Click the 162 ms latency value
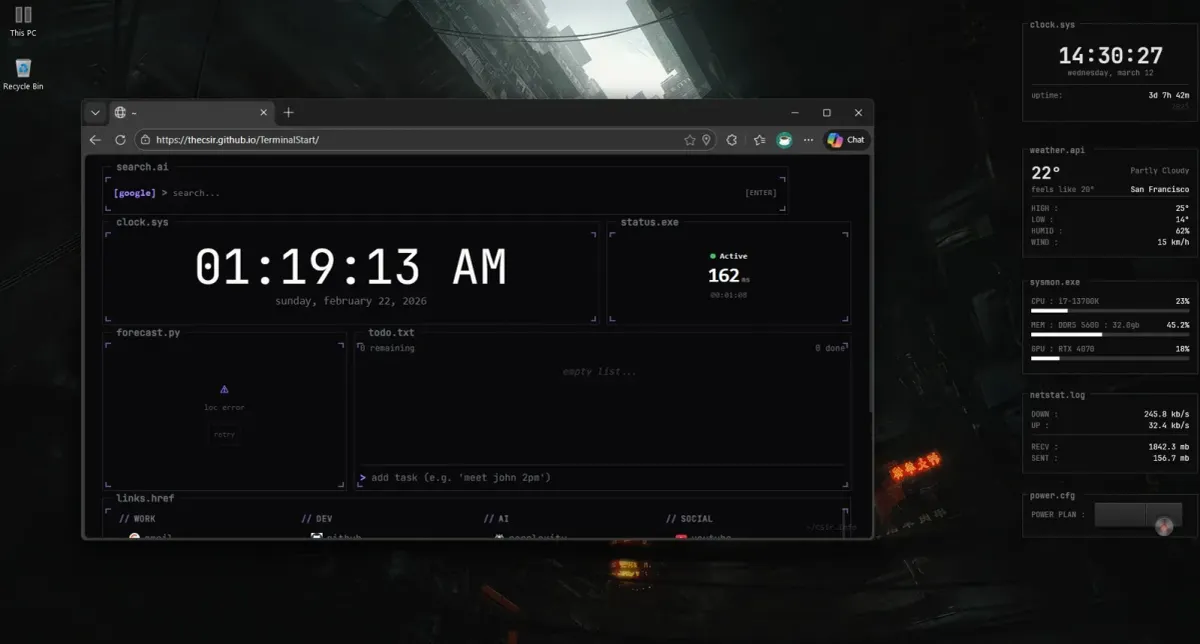Viewport: 1200px width, 644px height. [728, 276]
